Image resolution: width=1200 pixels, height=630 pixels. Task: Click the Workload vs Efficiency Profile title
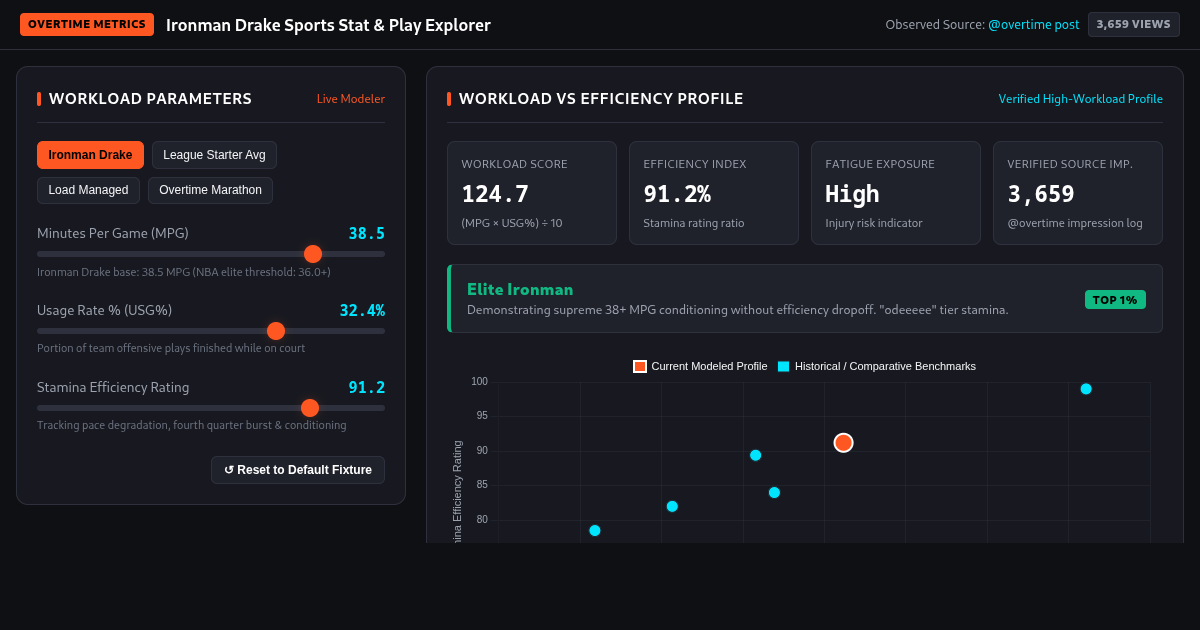[601, 99]
